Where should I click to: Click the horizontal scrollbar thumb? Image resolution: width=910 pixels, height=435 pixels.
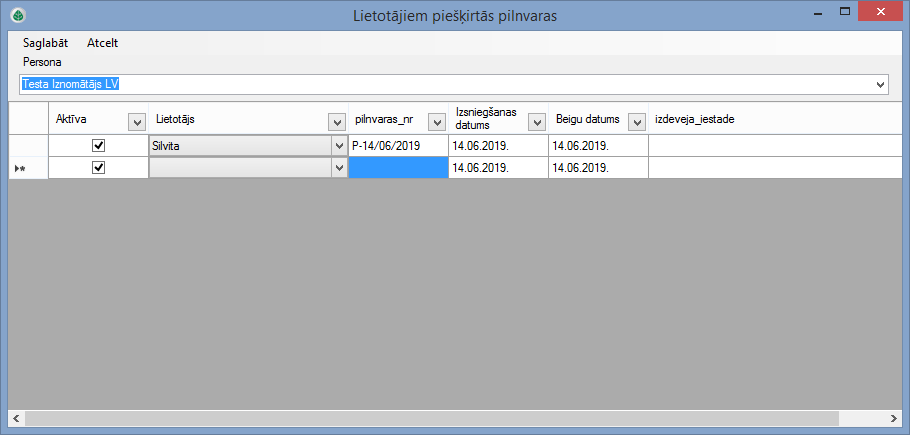coord(432,418)
